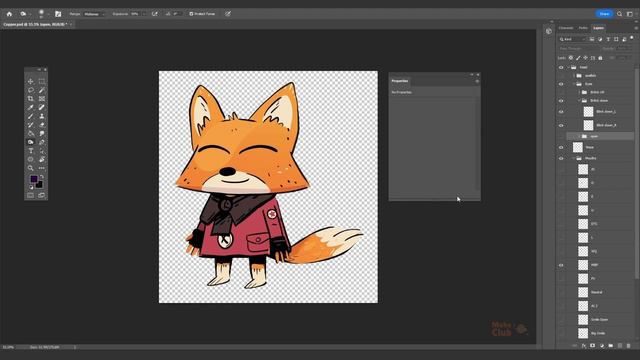The height and width of the screenshot is (360, 640).
Task: Select the Hand tool
Action: point(42,159)
